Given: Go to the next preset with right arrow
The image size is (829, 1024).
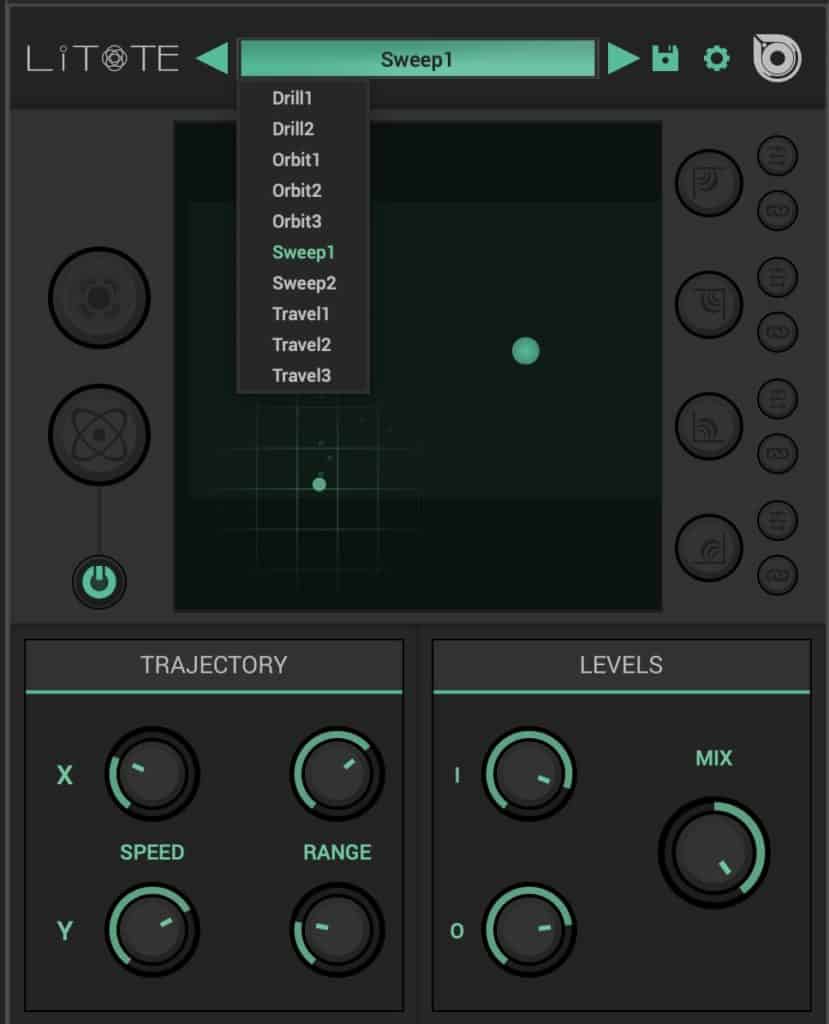Looking at the screenshot, I should pos(623,58).
